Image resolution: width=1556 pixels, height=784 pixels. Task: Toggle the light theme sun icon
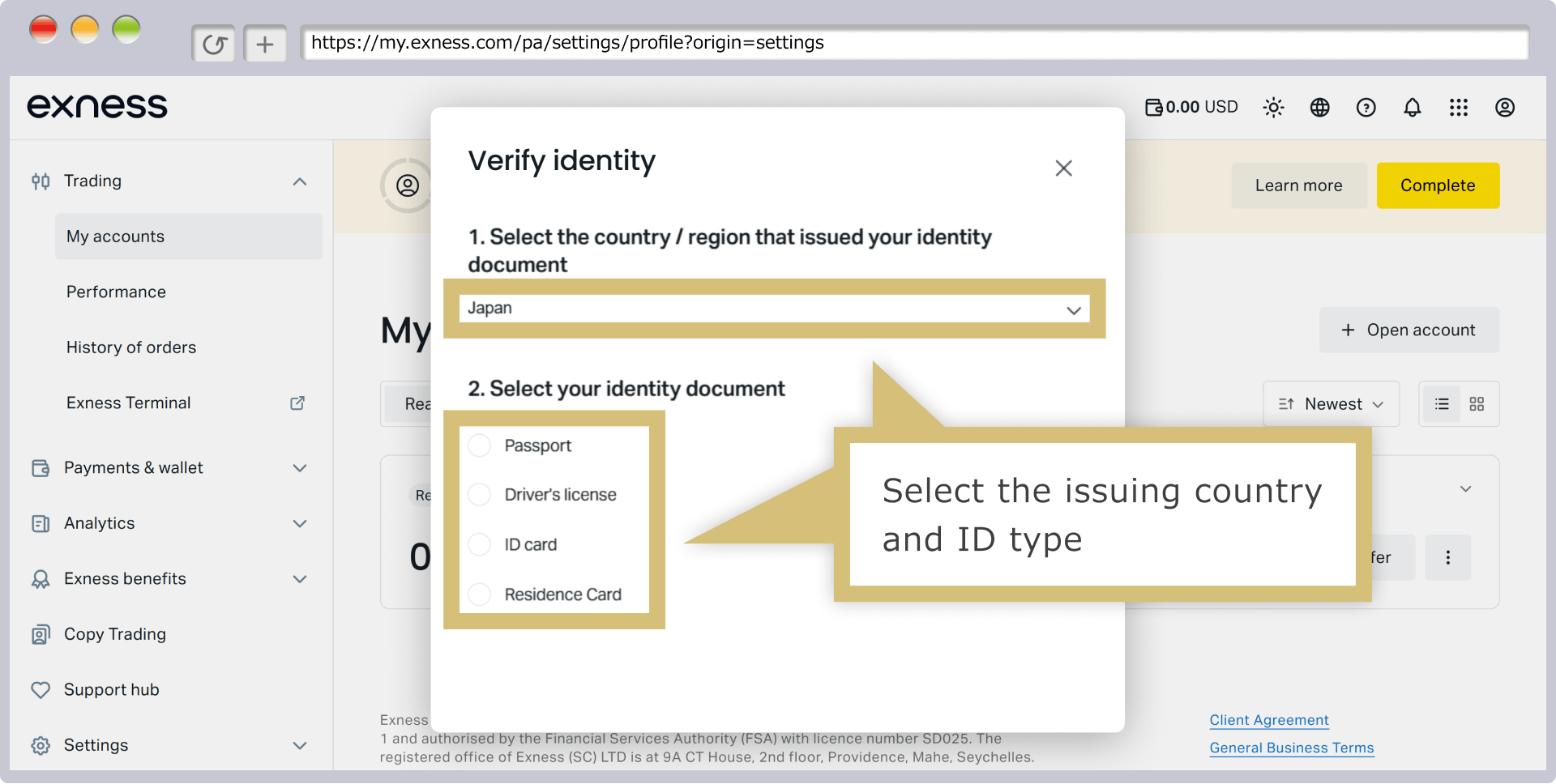[1273, 107]
